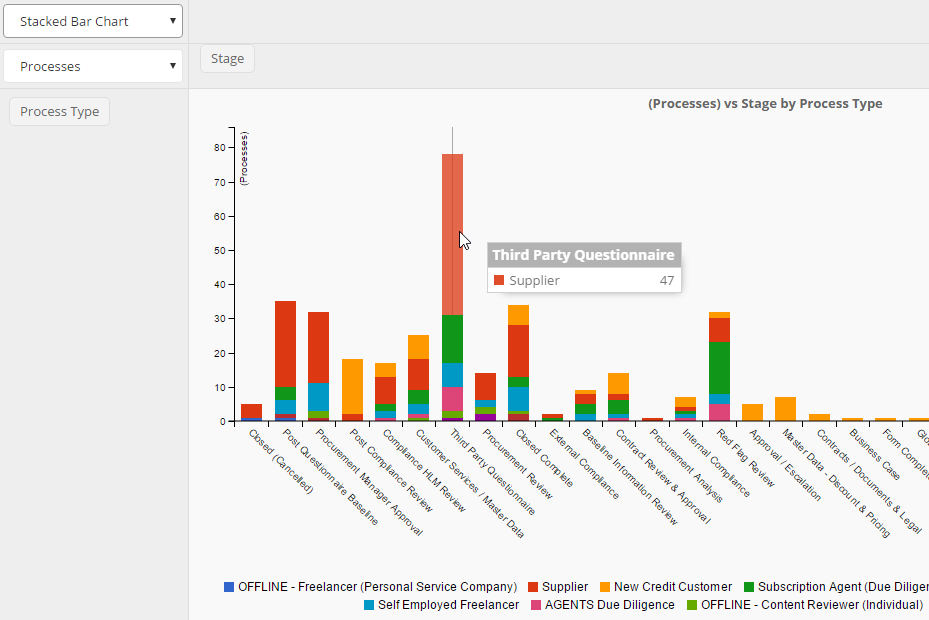Open the Processes aggregator dropdown
The width and height of the screenshot is (929, 620).
click(93, 66)
